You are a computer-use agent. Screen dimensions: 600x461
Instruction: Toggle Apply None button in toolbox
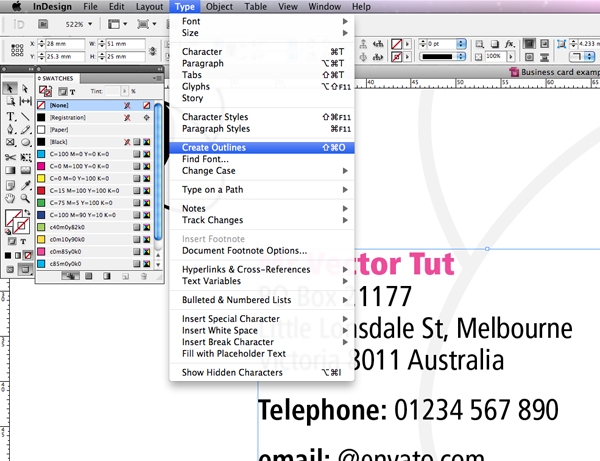tap(28, 255)
